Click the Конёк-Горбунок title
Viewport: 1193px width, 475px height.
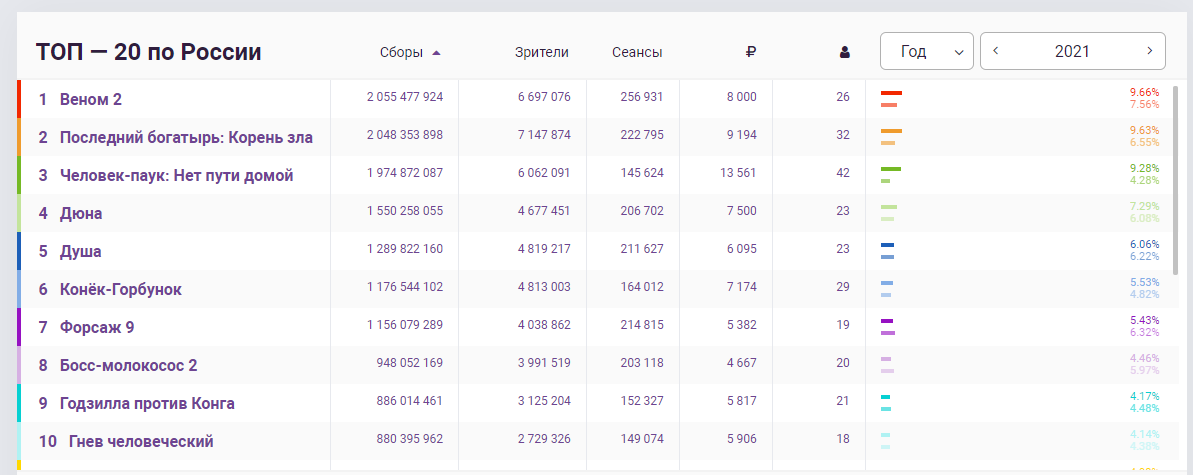point(120,289)
